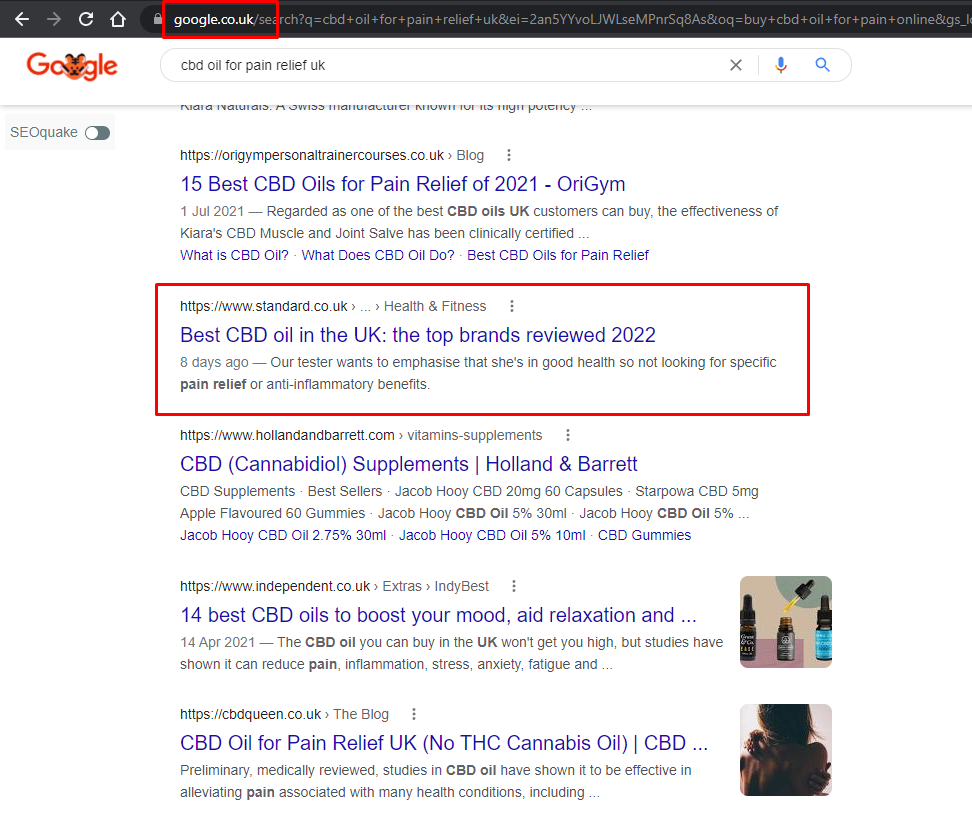Click the blue search magnifier icon
The image size is (972, 823).
click(822, 64)
